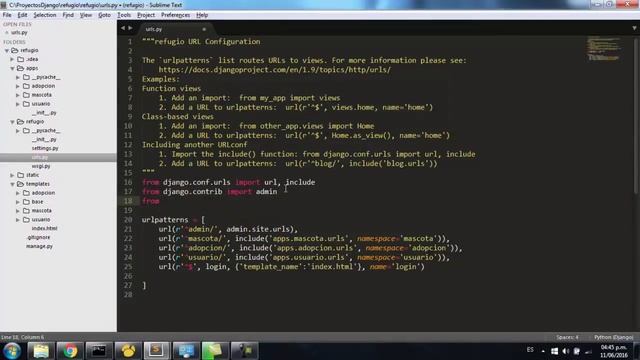Click the yellow app icon in taskbar

point(128,351)
